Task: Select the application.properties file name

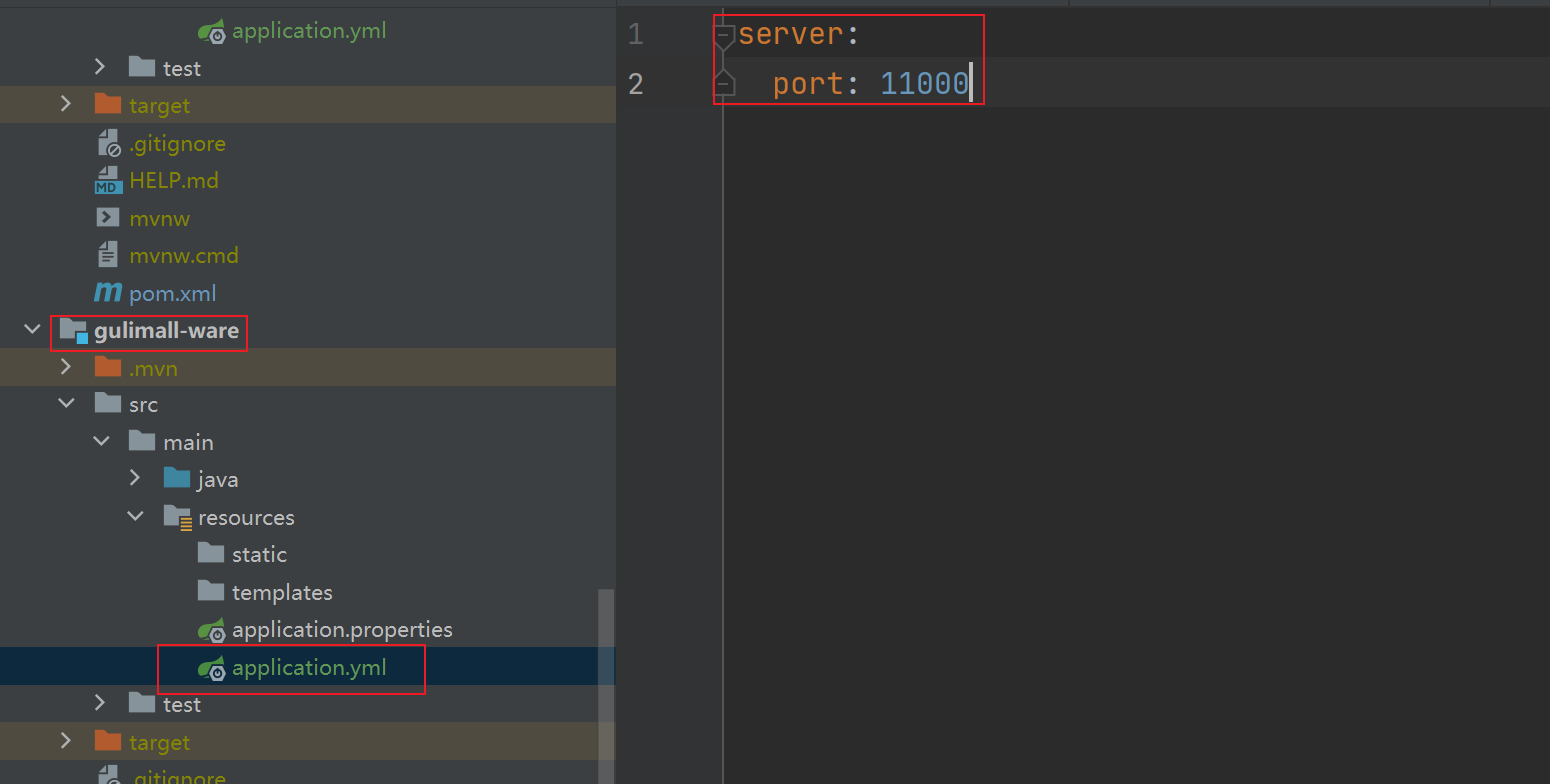Action: [342, 630]
